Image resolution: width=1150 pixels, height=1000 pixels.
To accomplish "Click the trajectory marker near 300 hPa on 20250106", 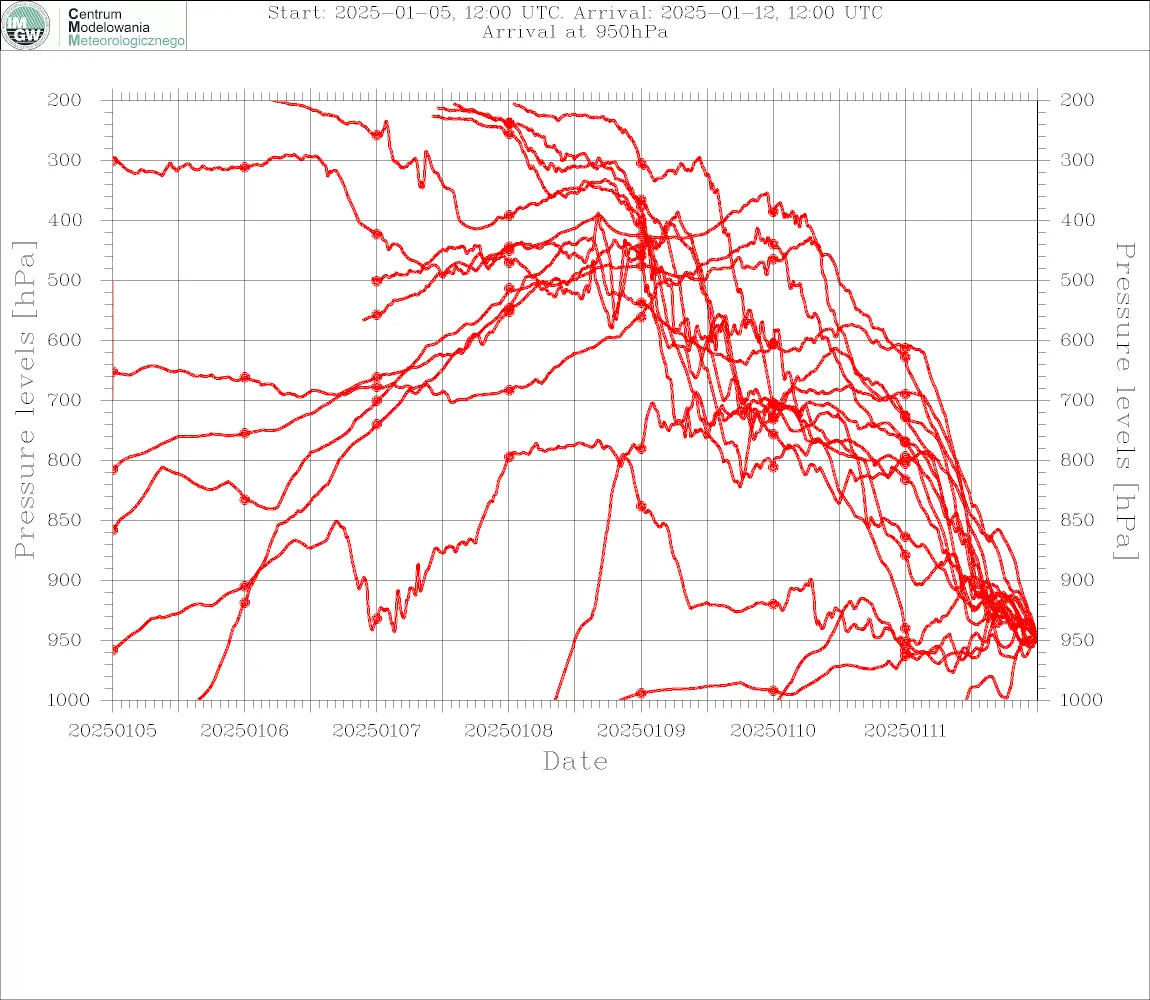I will pyautogui.click(x=245, y=167).
